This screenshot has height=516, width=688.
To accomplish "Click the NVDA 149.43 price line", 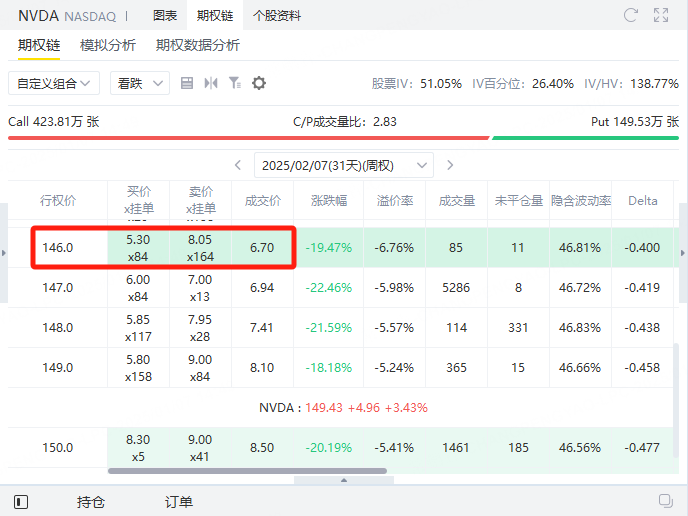I will (x=343, y=408).
